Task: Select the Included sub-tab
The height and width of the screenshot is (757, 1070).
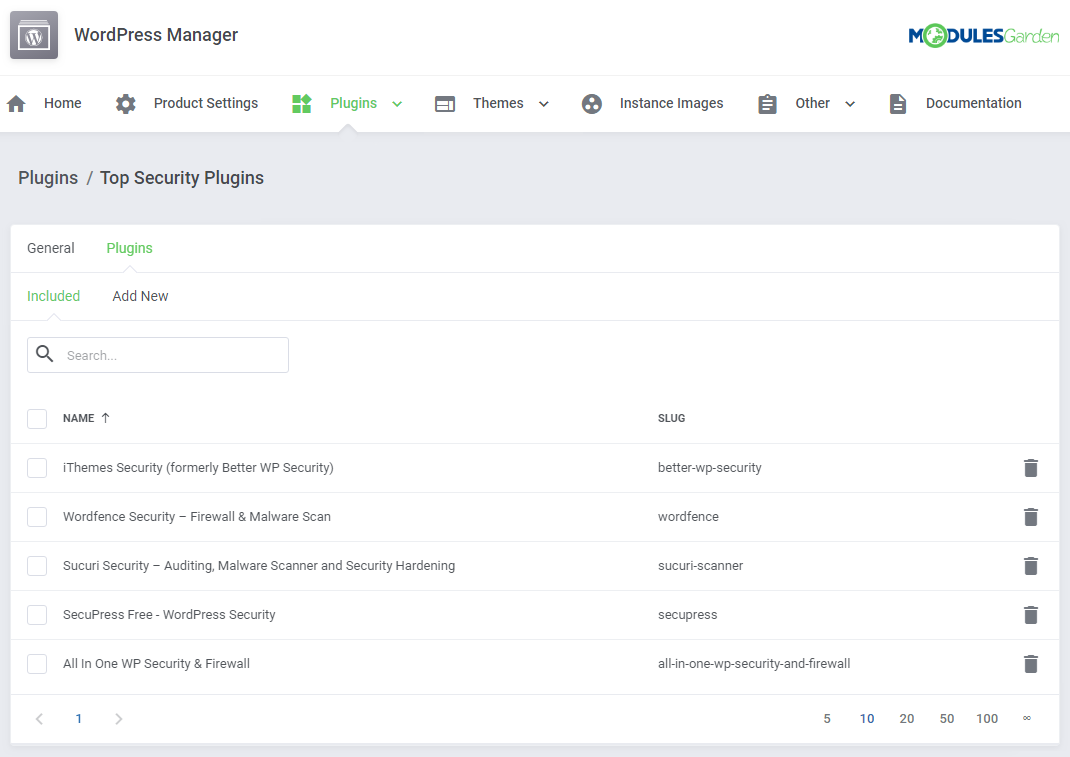Action: (x=53, y=296)
